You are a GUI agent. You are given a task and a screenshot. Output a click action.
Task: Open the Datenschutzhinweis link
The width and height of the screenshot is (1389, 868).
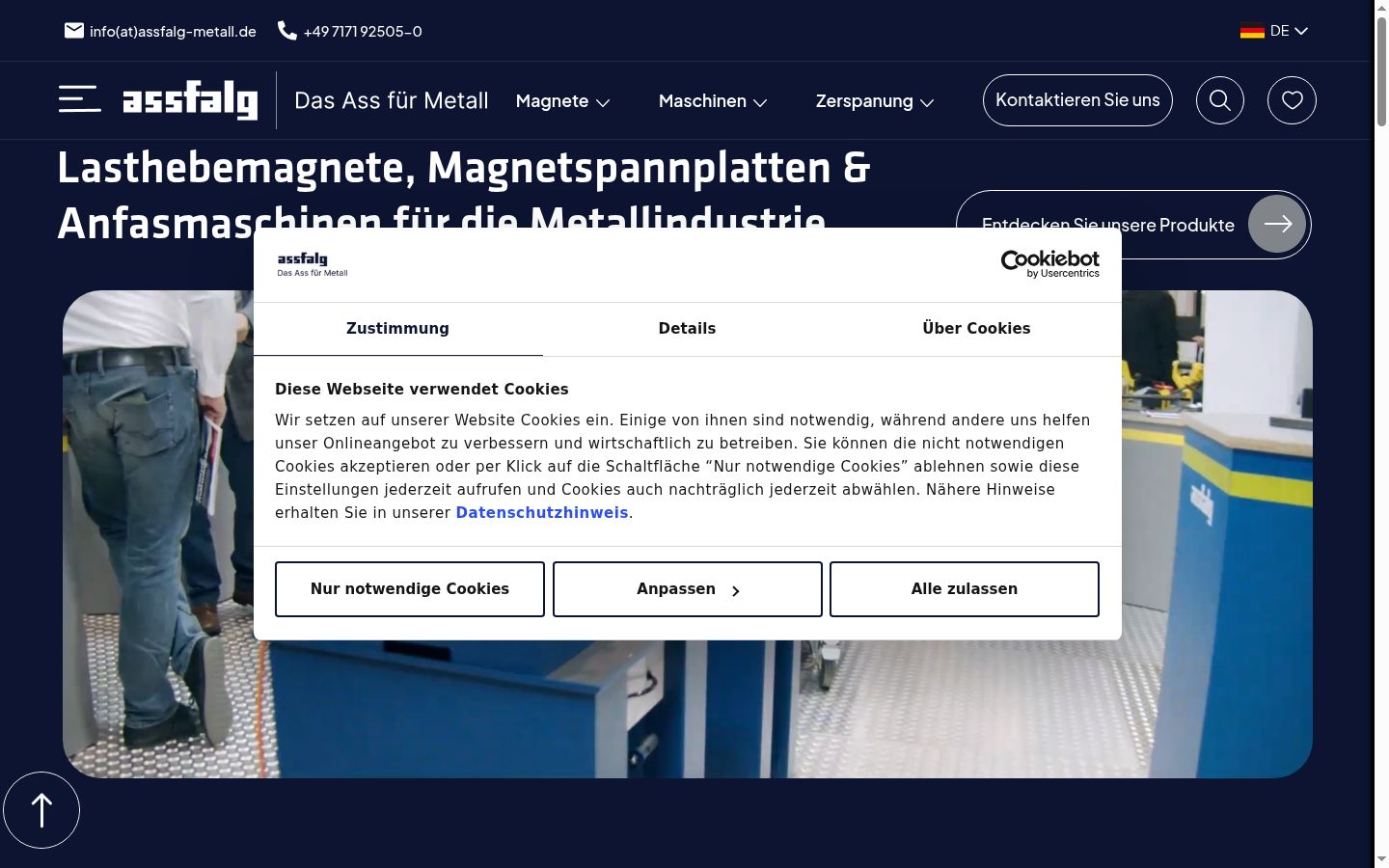pyautogui.click(x=542, y=513)
